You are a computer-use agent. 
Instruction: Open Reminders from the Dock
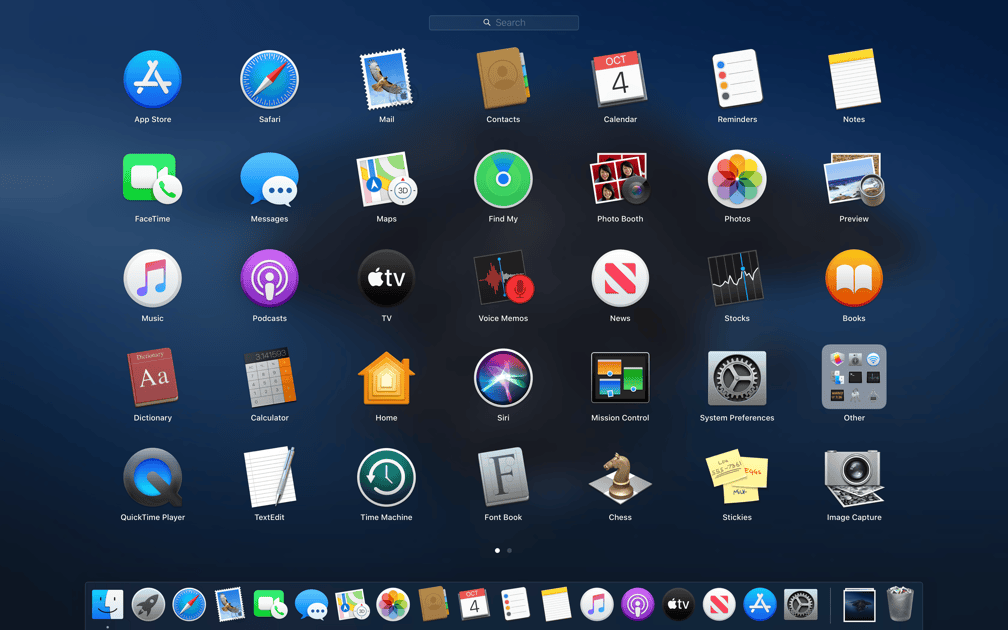[515, 604]
